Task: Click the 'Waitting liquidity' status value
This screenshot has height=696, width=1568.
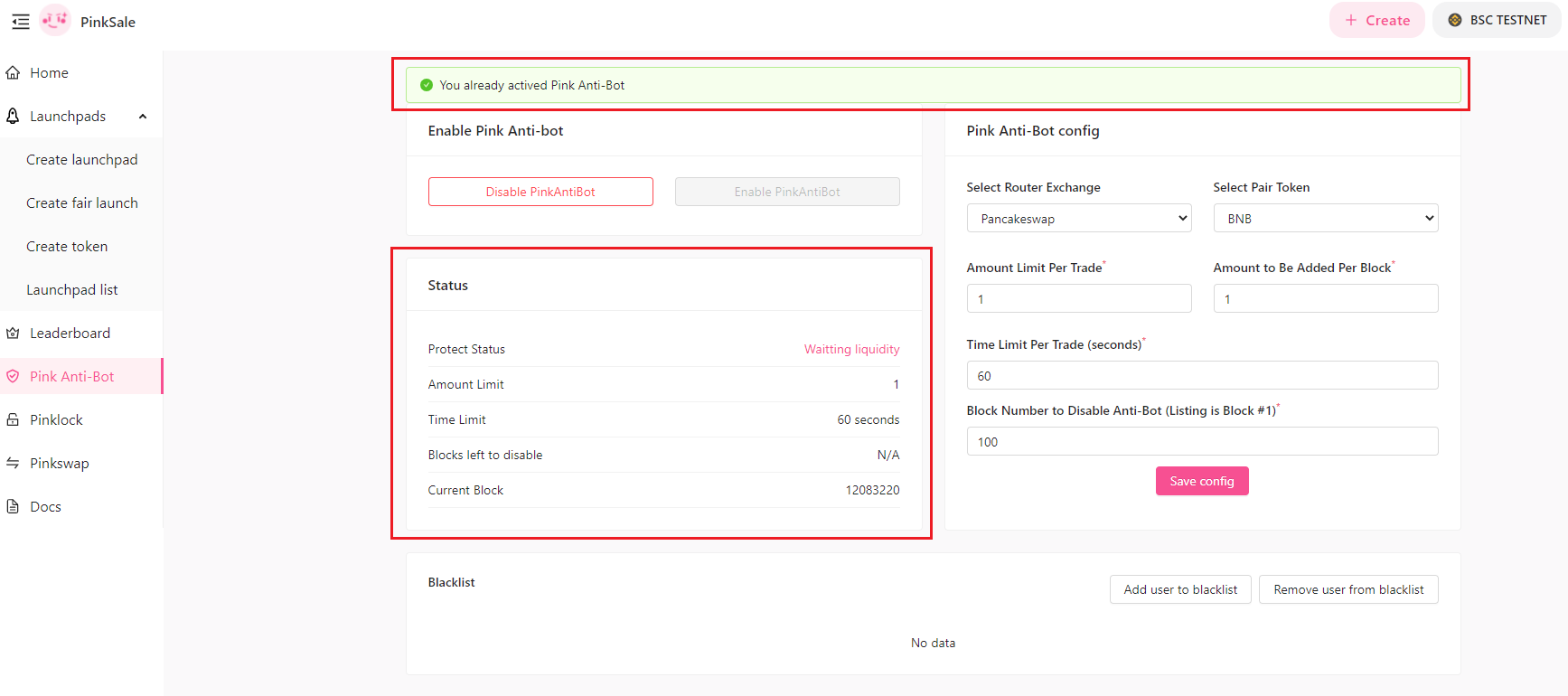Action: click(851, 349)
